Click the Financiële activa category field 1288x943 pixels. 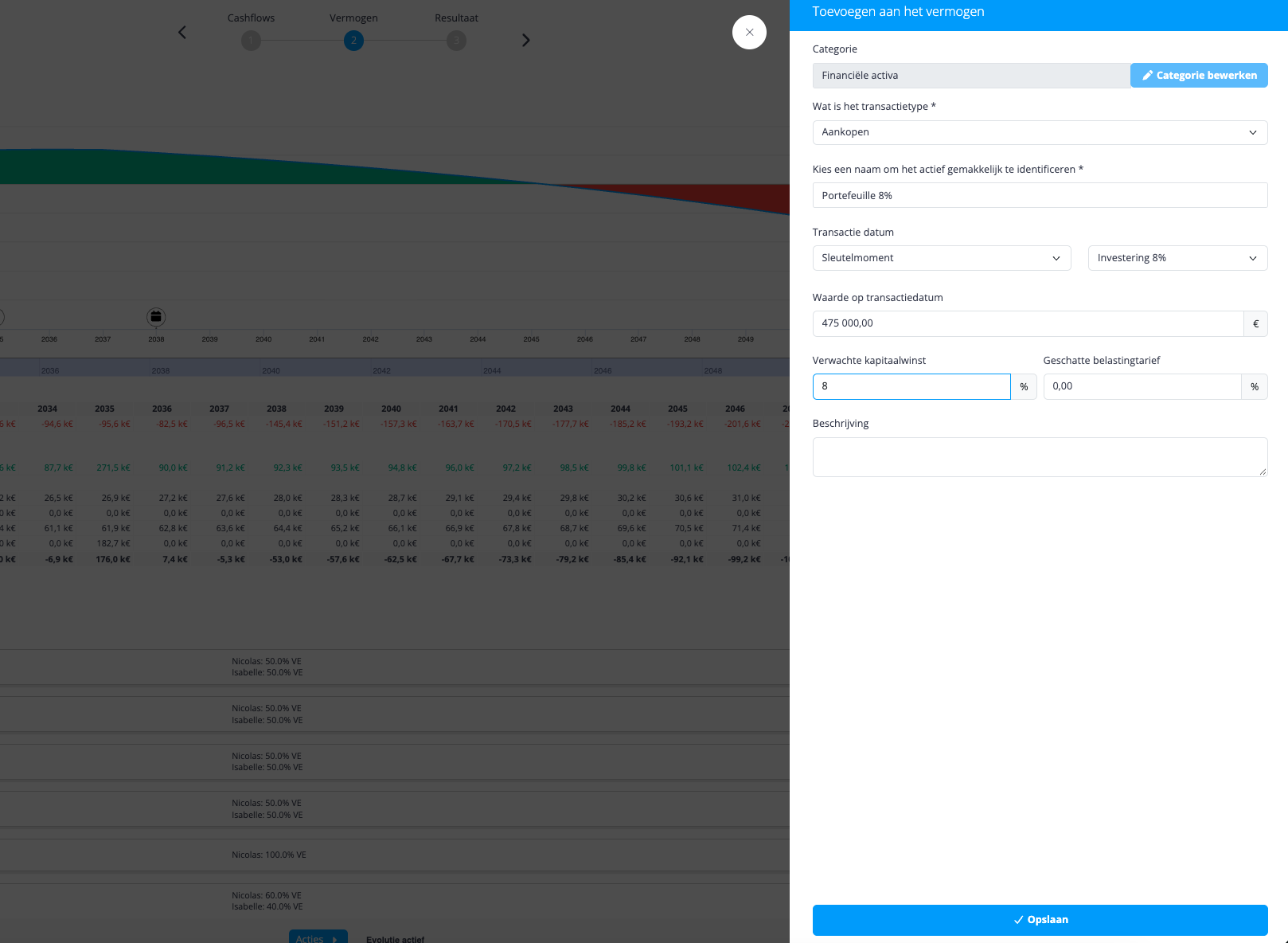(x=971, y=76)
